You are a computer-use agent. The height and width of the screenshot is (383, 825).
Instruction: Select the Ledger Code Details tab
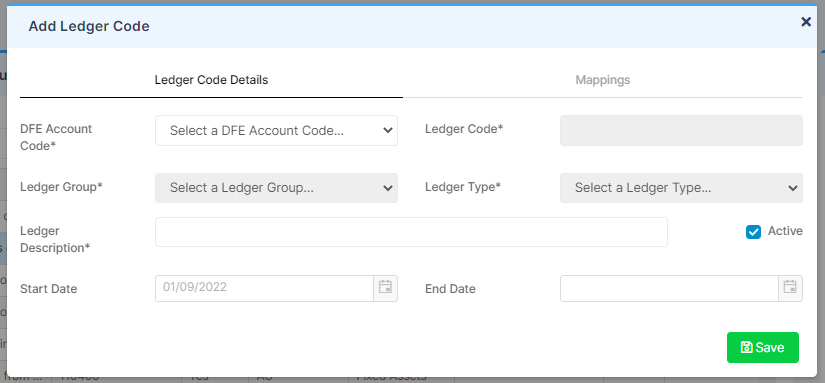(212, 80)
